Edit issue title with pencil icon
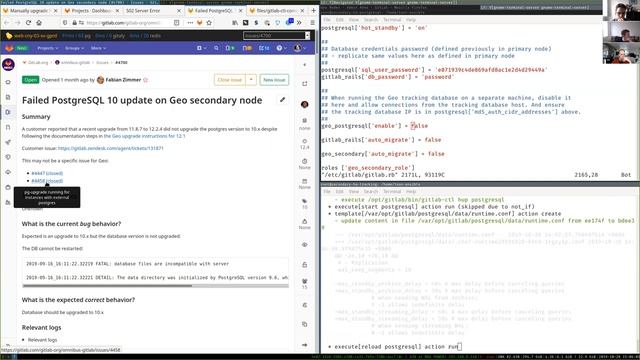The height and width of the screenshot is (360, 640). pyautogui.click(x=282, y=100)
